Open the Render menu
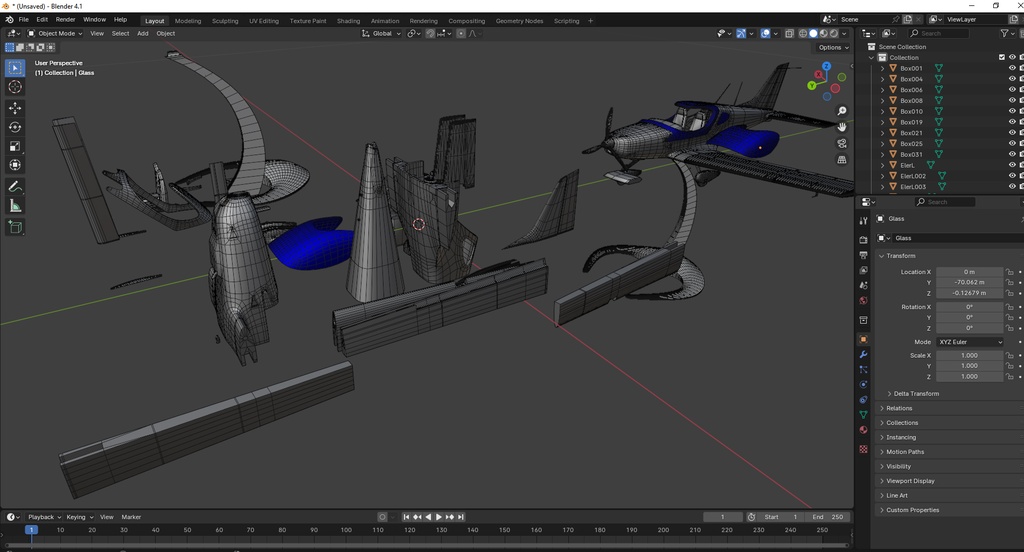Image resolution: width=1024 pixels, height=552 pixels. (65, 20)
